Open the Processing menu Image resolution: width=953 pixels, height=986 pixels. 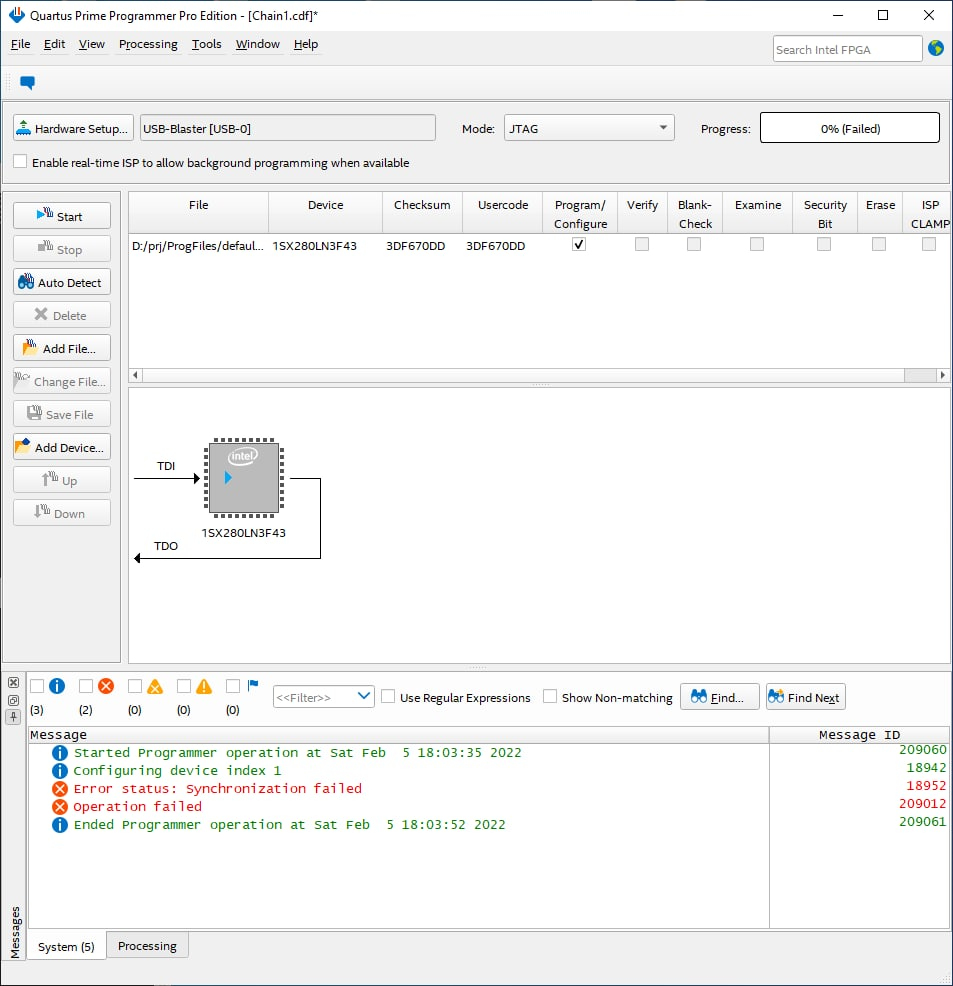[148, 44]
